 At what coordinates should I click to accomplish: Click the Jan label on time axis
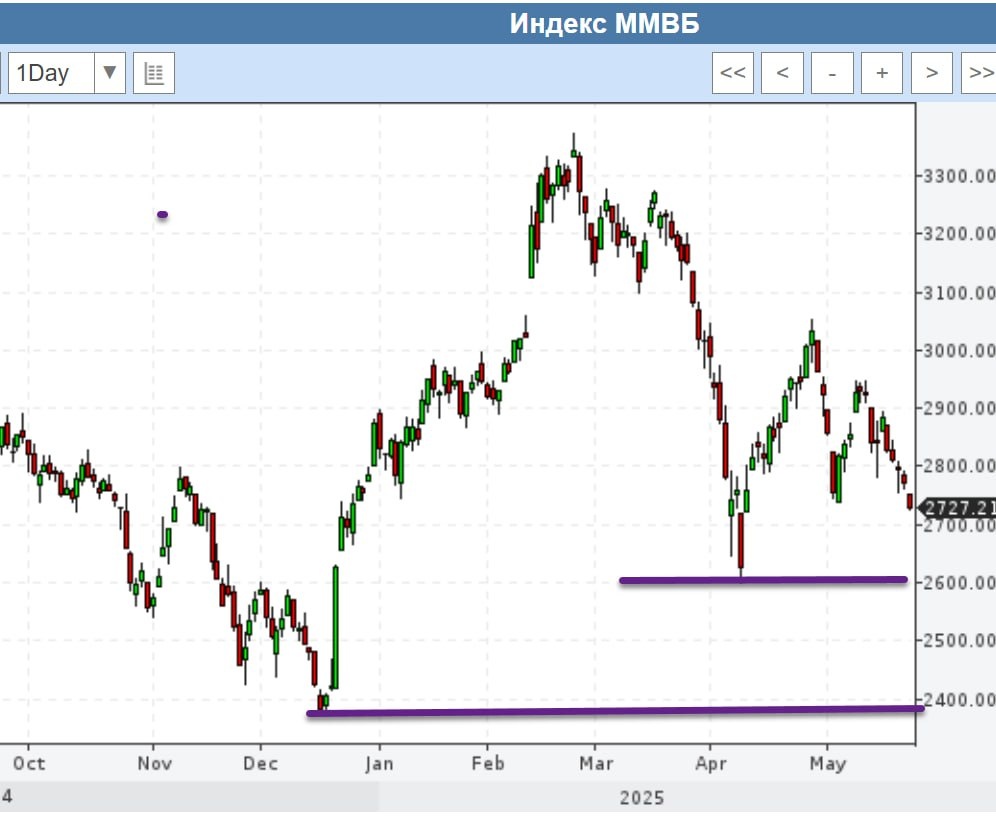coord(379,763)
